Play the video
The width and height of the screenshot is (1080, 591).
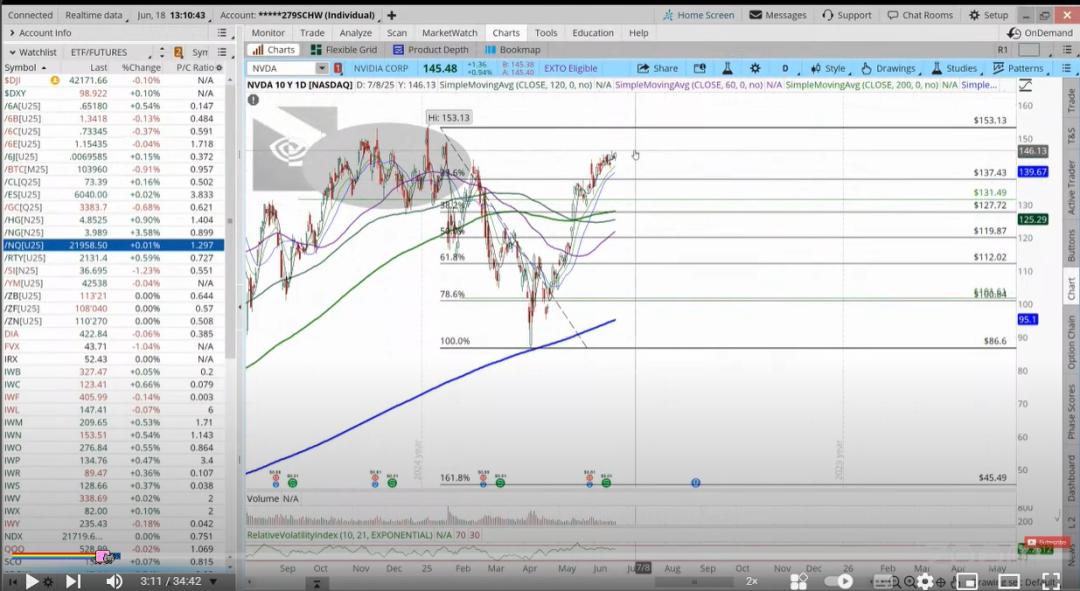[x=32, y=581]
